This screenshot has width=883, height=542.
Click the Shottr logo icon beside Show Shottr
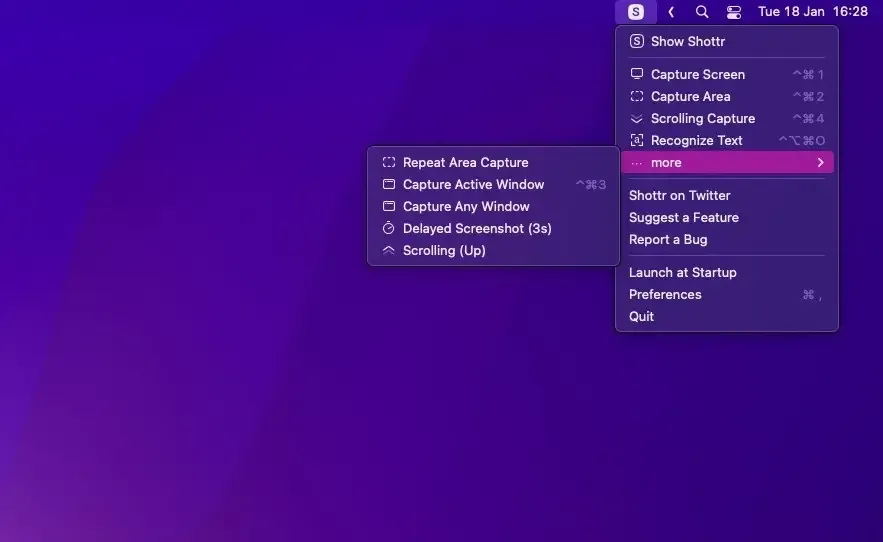pyautogui.click(x=636, y=41)
